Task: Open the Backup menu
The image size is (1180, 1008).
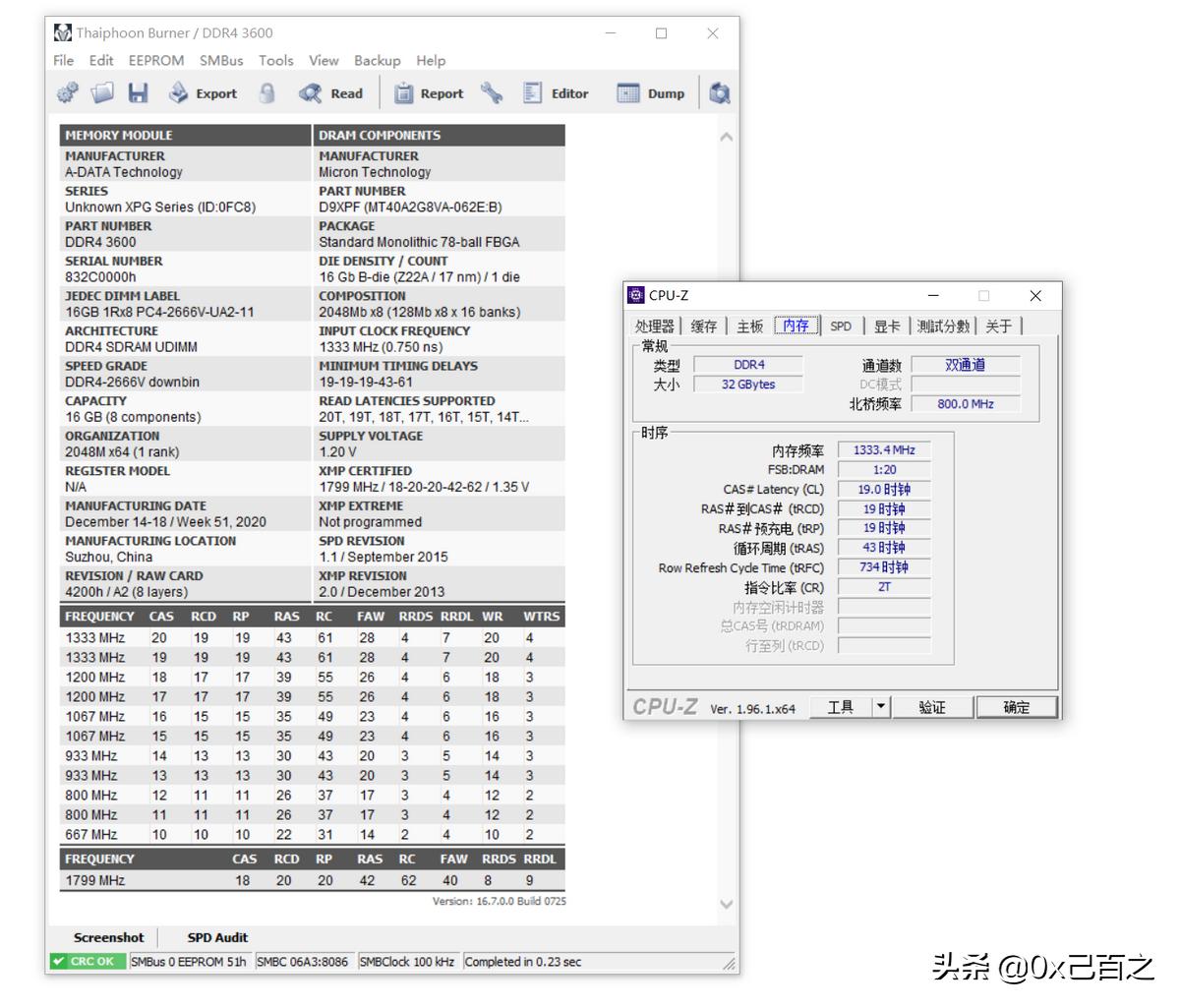Action: (378, 60)
